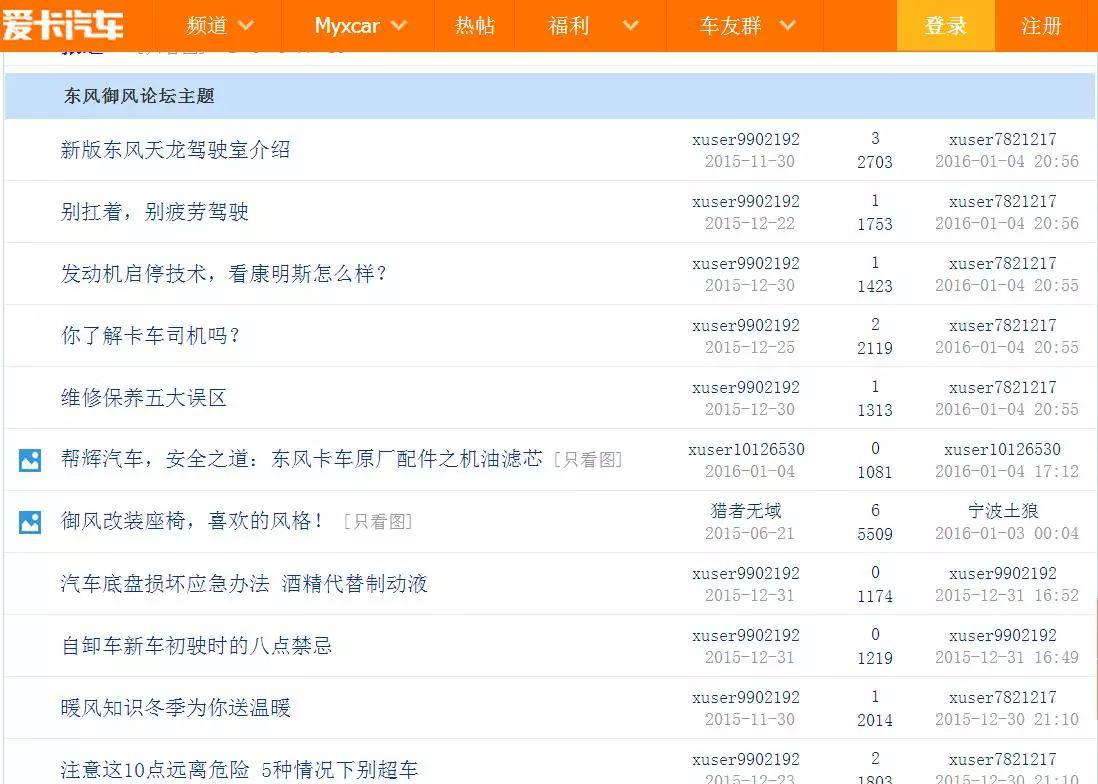
Task: Click 只看图 link for 帮辉汽车 thread
Action: tap(588, 460)
